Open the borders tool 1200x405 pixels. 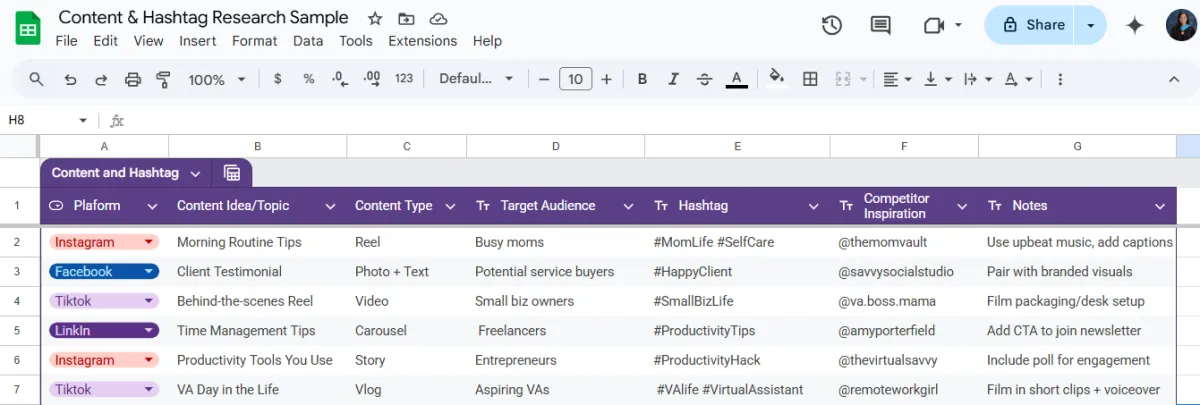coord(811,79)
